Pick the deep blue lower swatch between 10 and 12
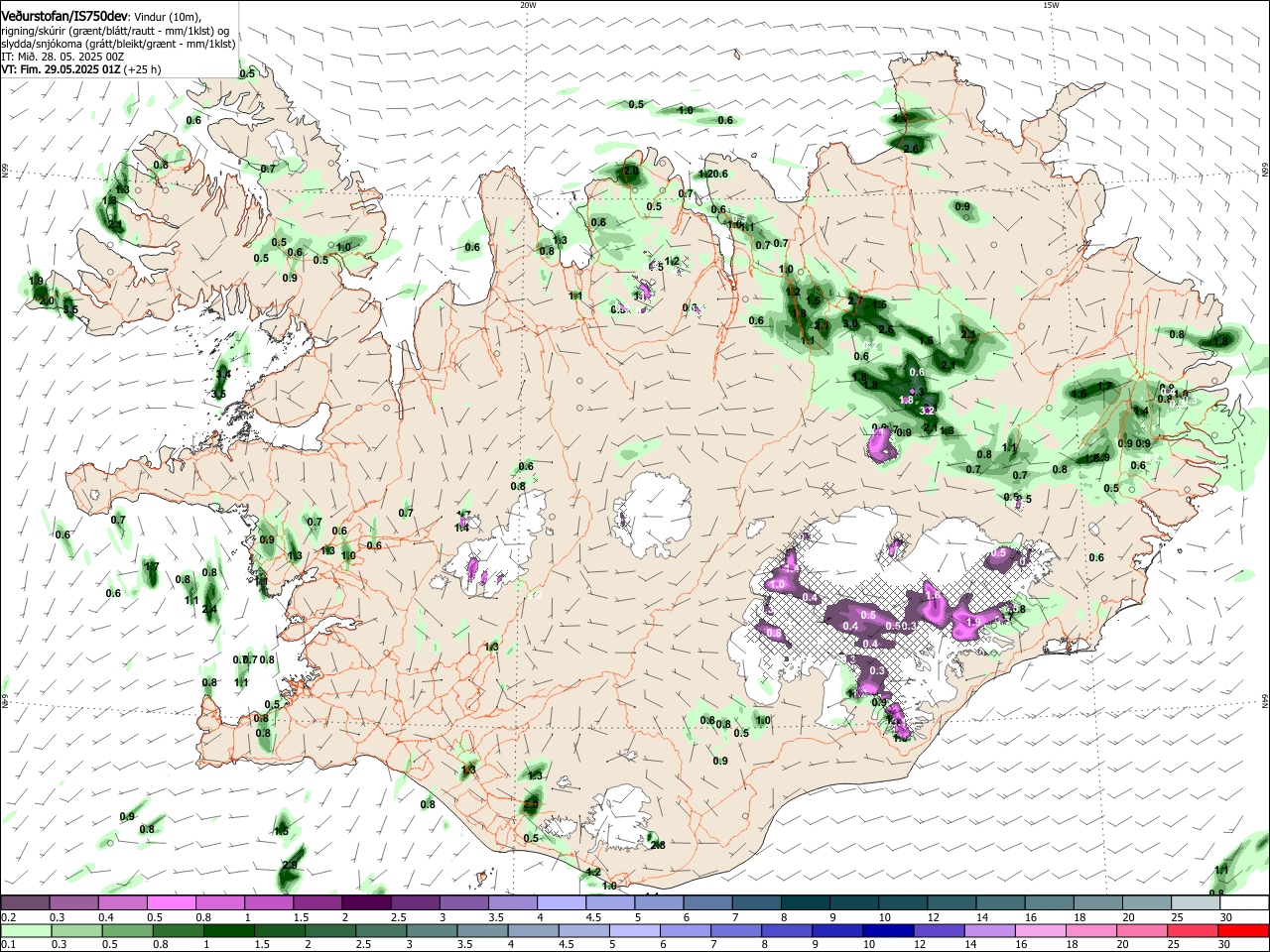Viewport: 1270px width, 952px height. [x=888, y=930]
